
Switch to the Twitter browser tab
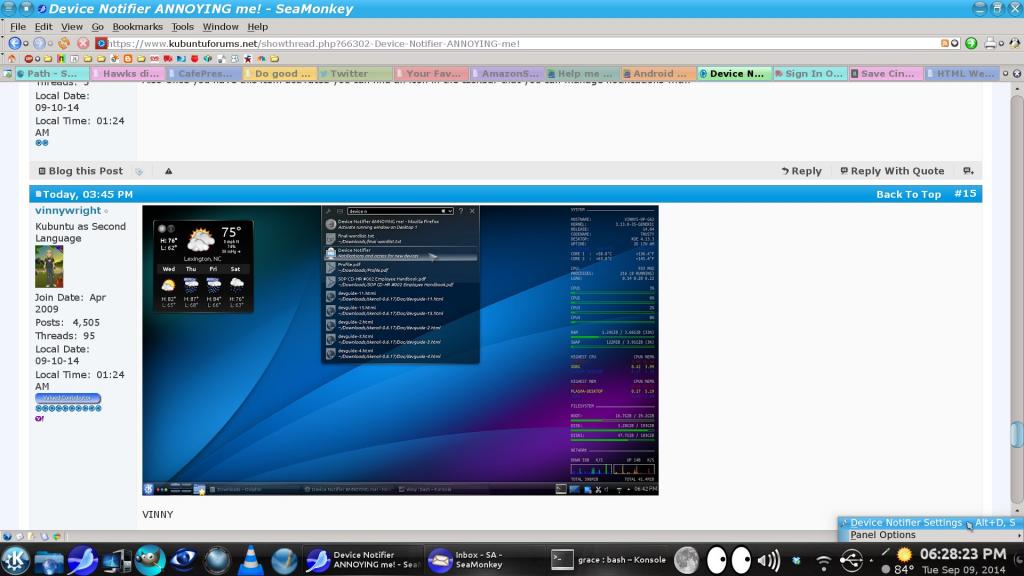click(355, 74)
